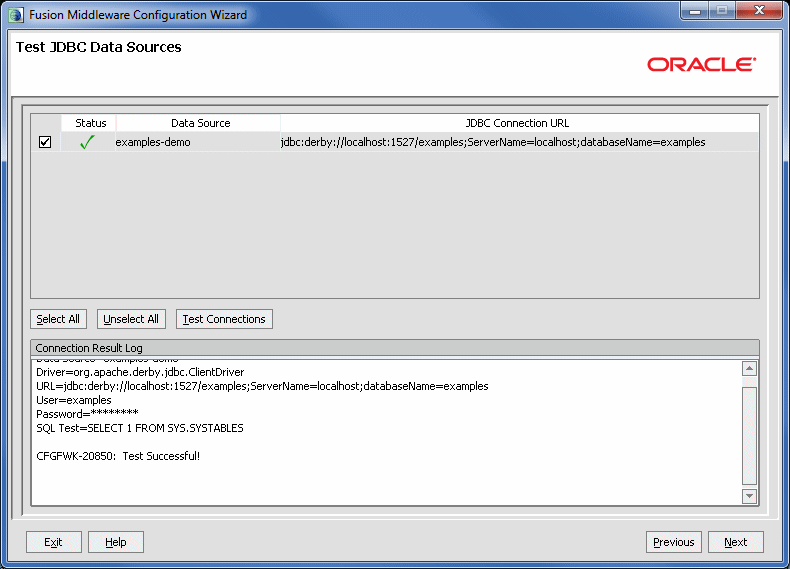790x569 pixels.
Task: Maximize the Configuration Wizard window
Action: 722,11
